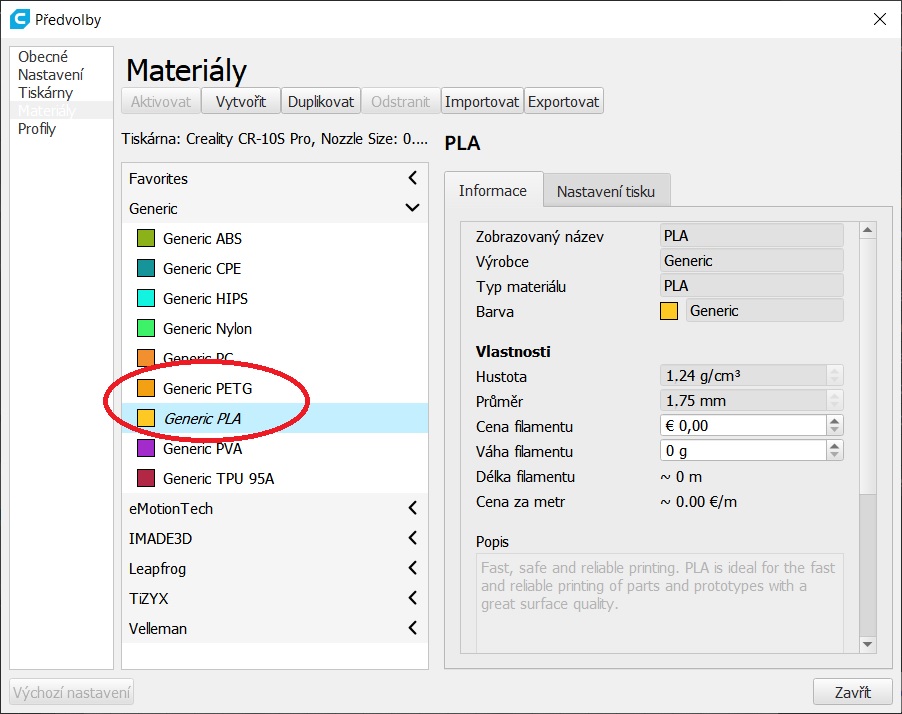Click the purple Generic PVA icon
902x714 pixels.
145,449
